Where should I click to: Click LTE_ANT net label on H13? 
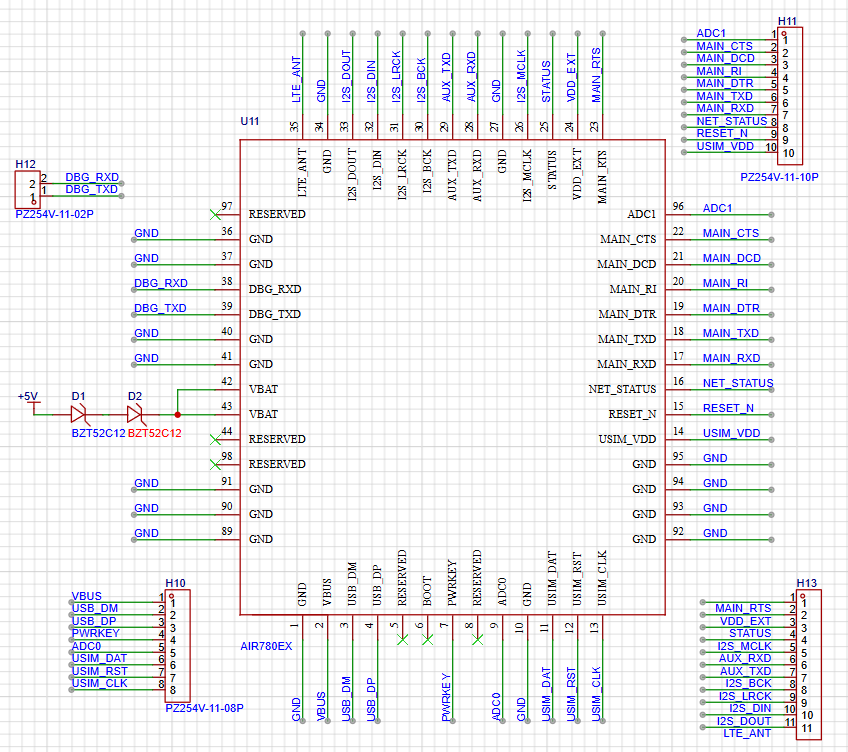coord(747,734)
